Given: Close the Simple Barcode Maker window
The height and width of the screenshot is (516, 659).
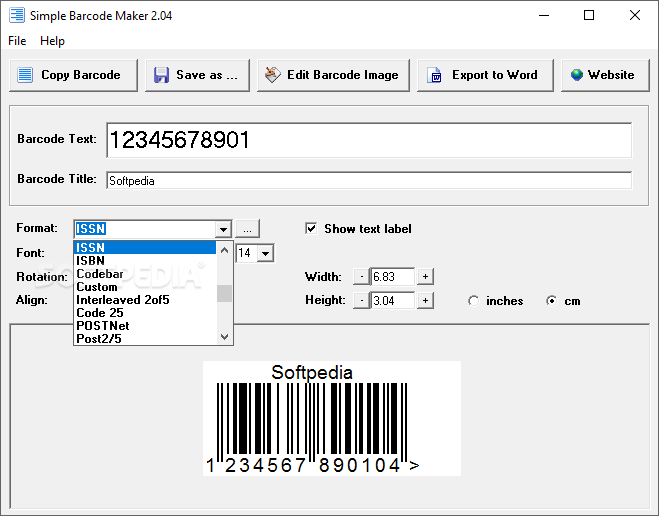Looking at the screenshot, I should [635, 16].
